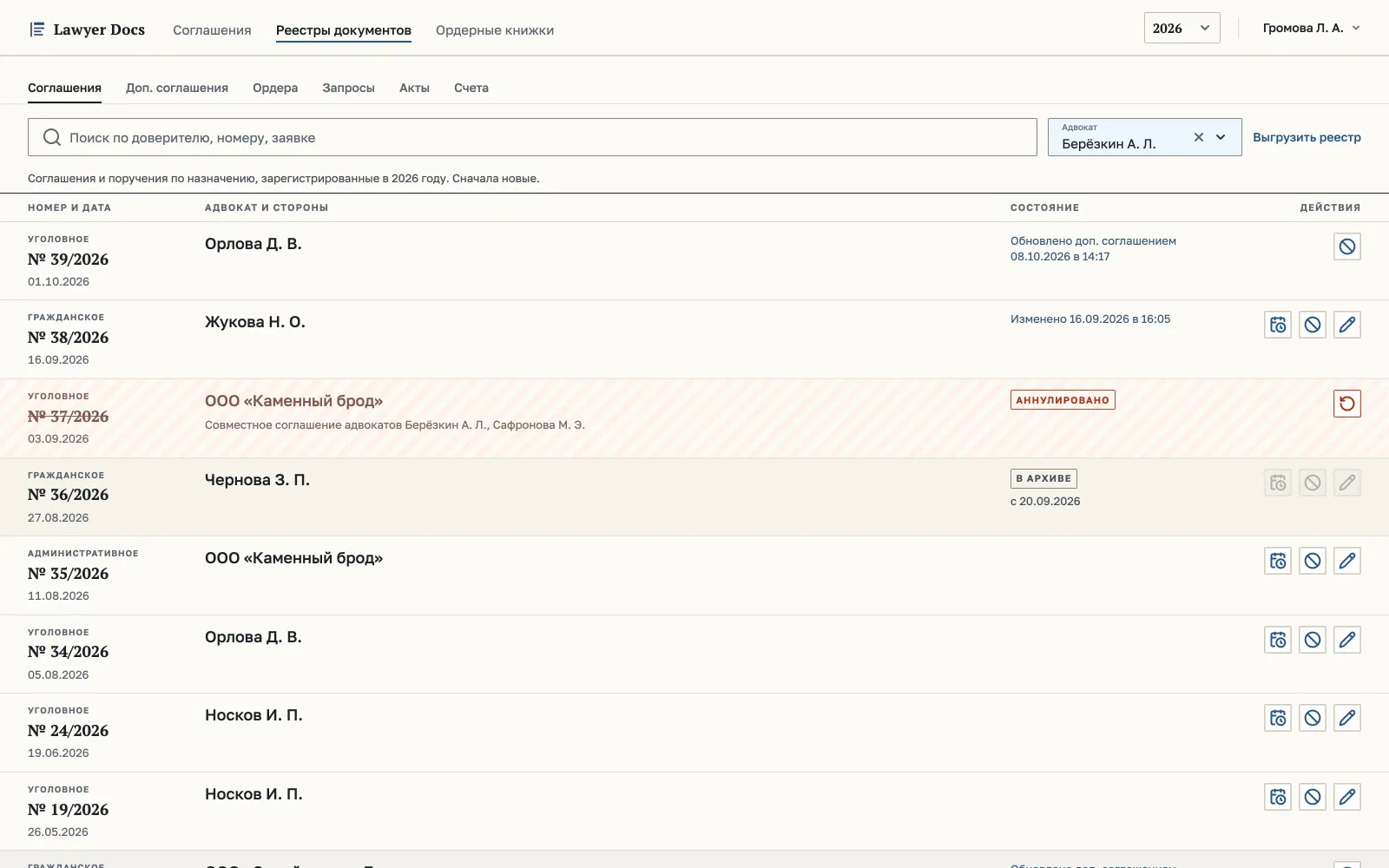This screenshot has width=1389, height=868.
Task: Click the Аннулировано status badge
Action: pos(1063,400)
